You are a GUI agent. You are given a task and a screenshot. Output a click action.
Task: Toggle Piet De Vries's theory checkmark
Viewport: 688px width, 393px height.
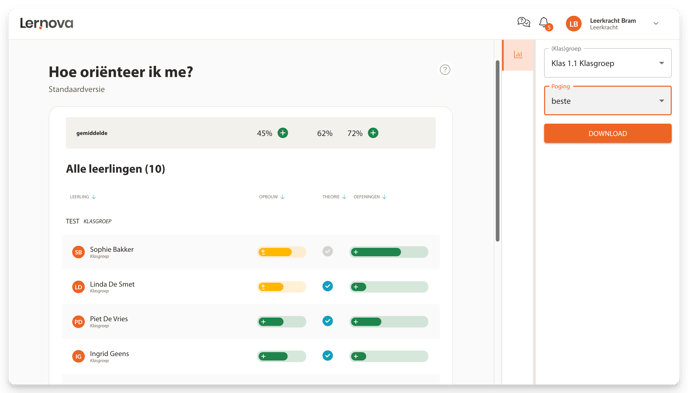pyautogui.click(x=327, y=321)
